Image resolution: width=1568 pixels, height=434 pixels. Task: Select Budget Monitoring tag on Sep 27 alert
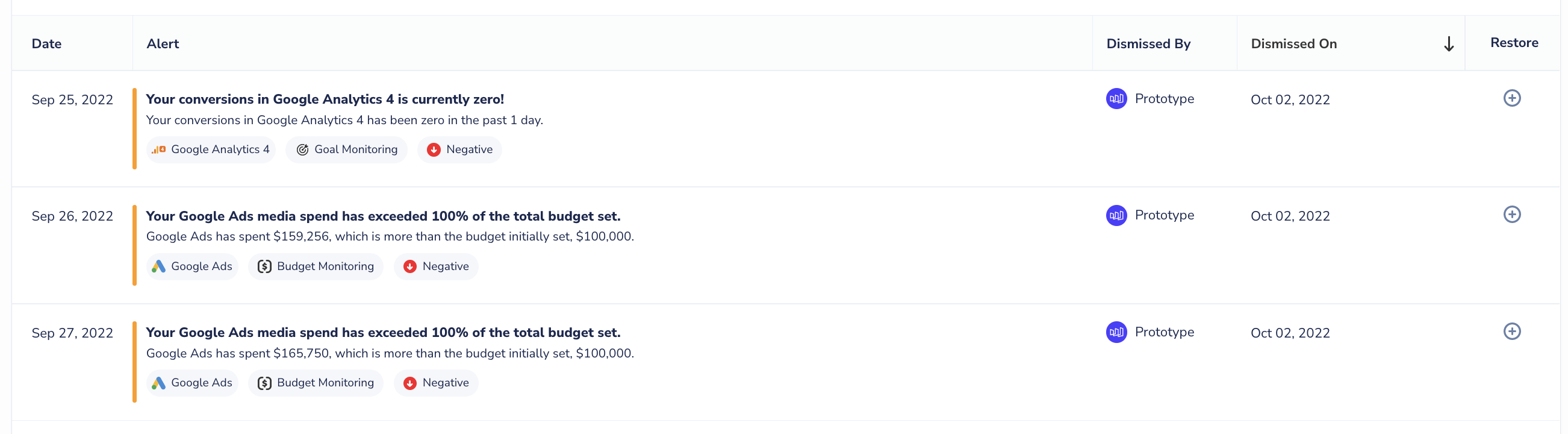coord(316,383)
